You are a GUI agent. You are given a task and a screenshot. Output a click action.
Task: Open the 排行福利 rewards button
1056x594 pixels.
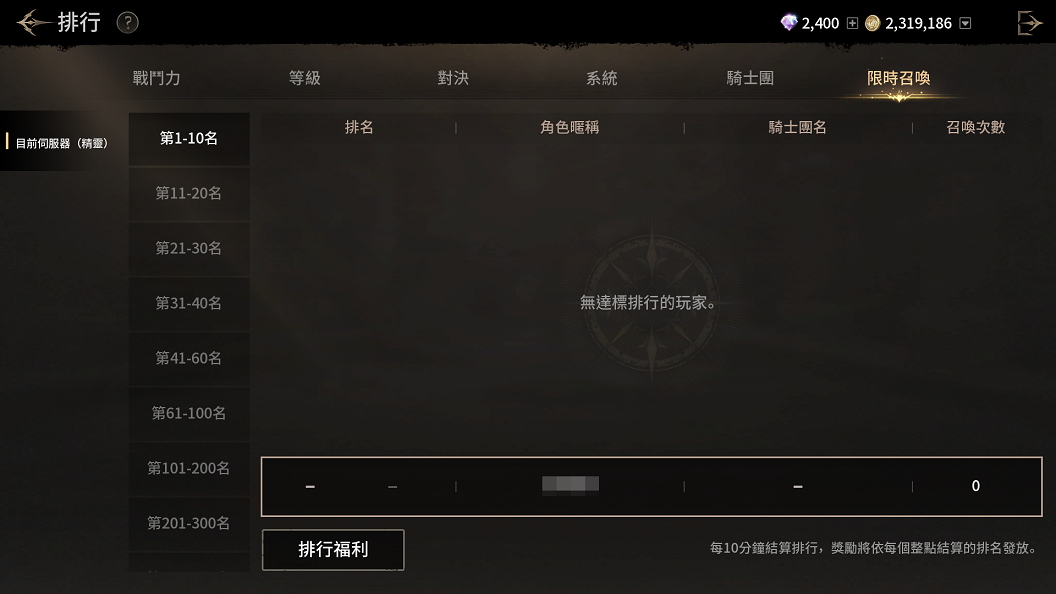pos(333,550)
